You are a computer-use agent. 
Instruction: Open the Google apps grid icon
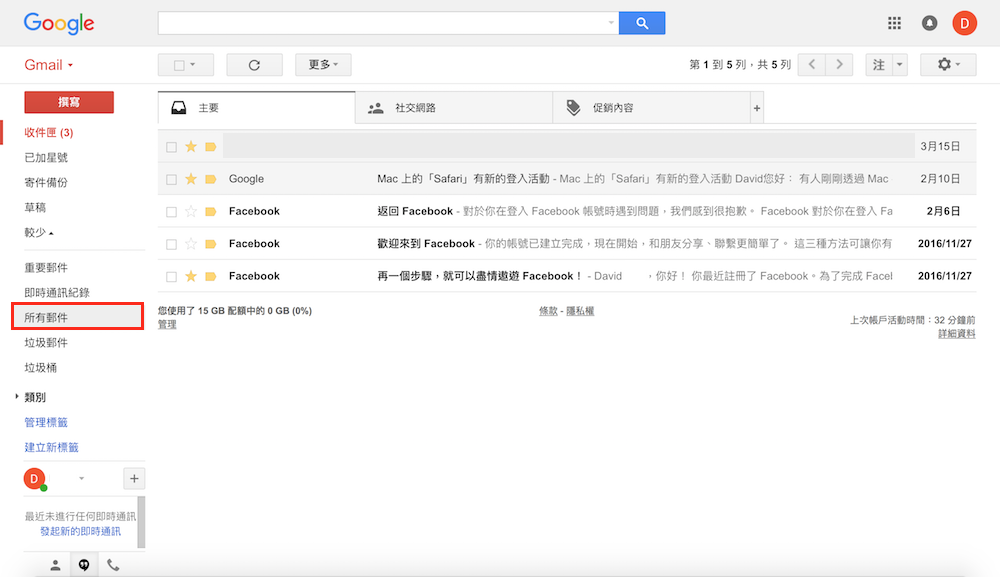click(x=894, y=23)
